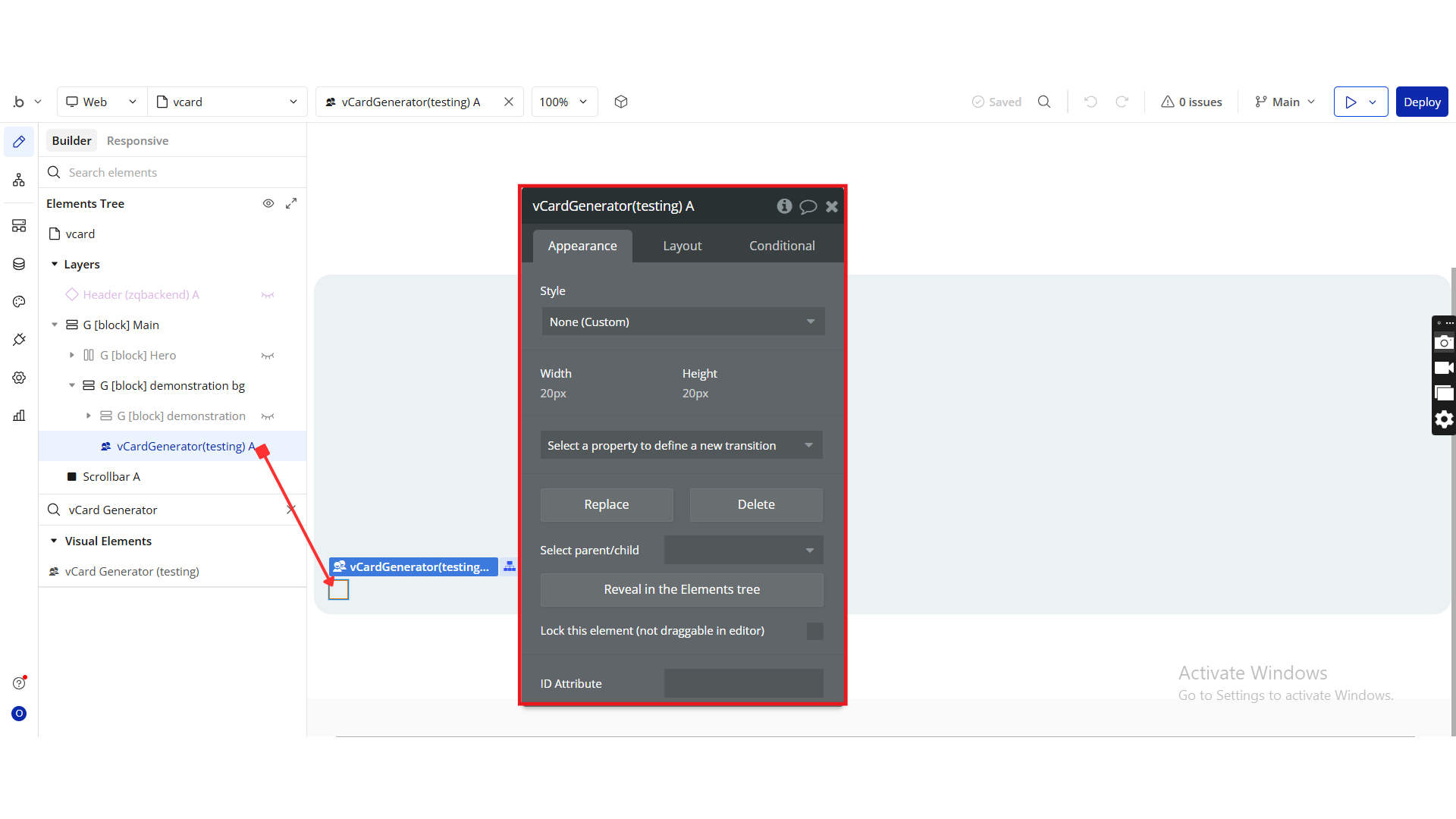Screen dimensions: 1456x819
Task: Click the Deploy button
Action: pyautogui.click(x=1421, y=102)
